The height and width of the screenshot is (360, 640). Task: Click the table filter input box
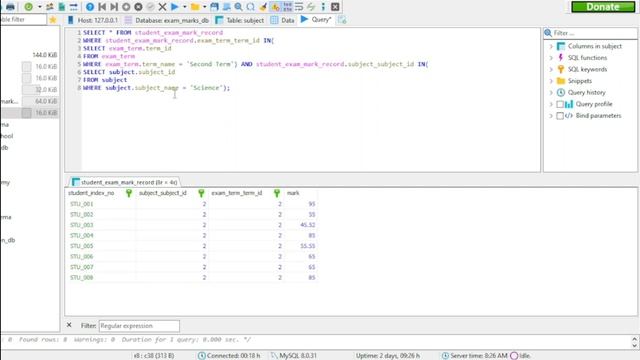pyautogui.click(x=23, y=20)
